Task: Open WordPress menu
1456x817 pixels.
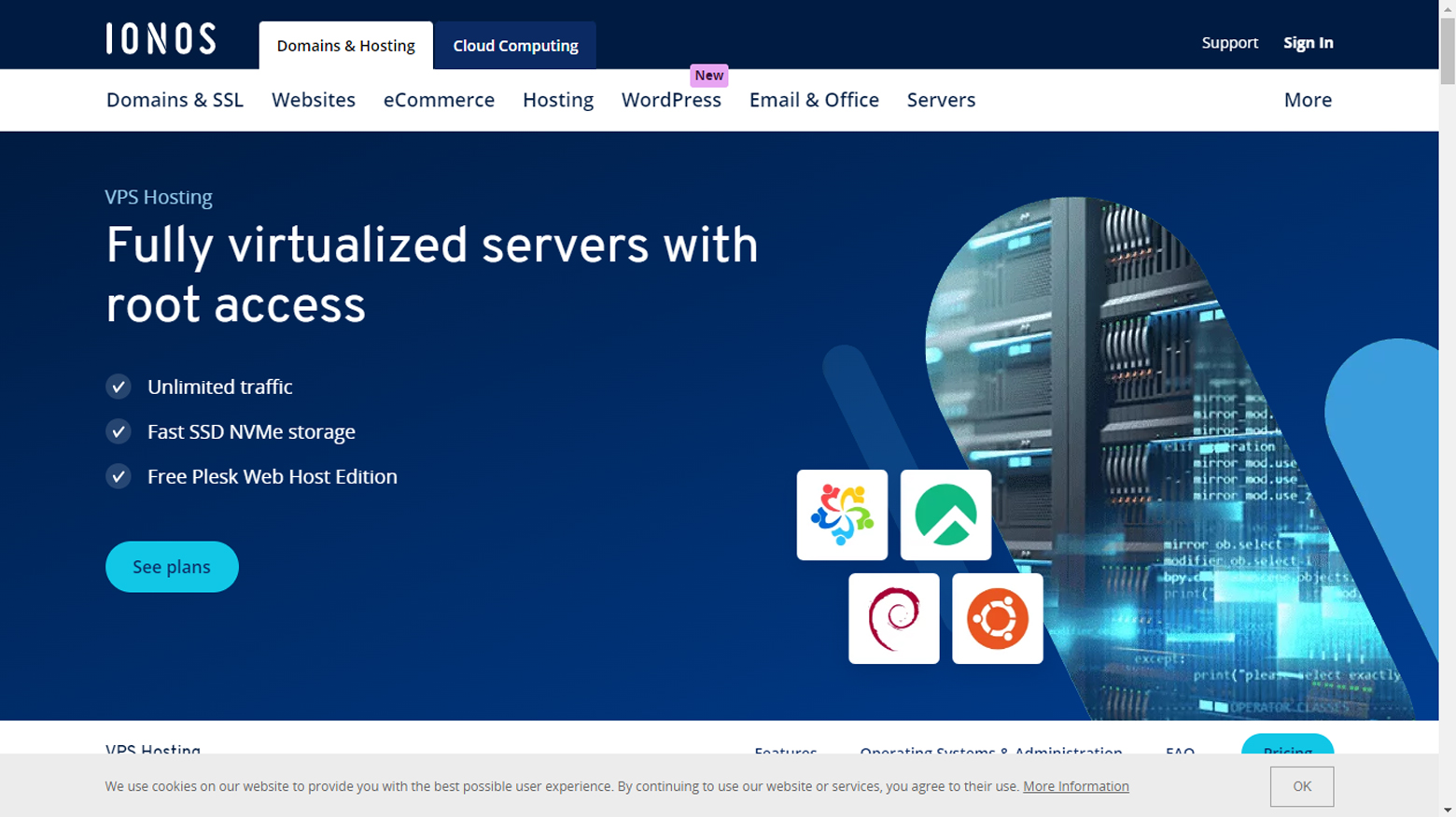Action: (x=671, y=100)
